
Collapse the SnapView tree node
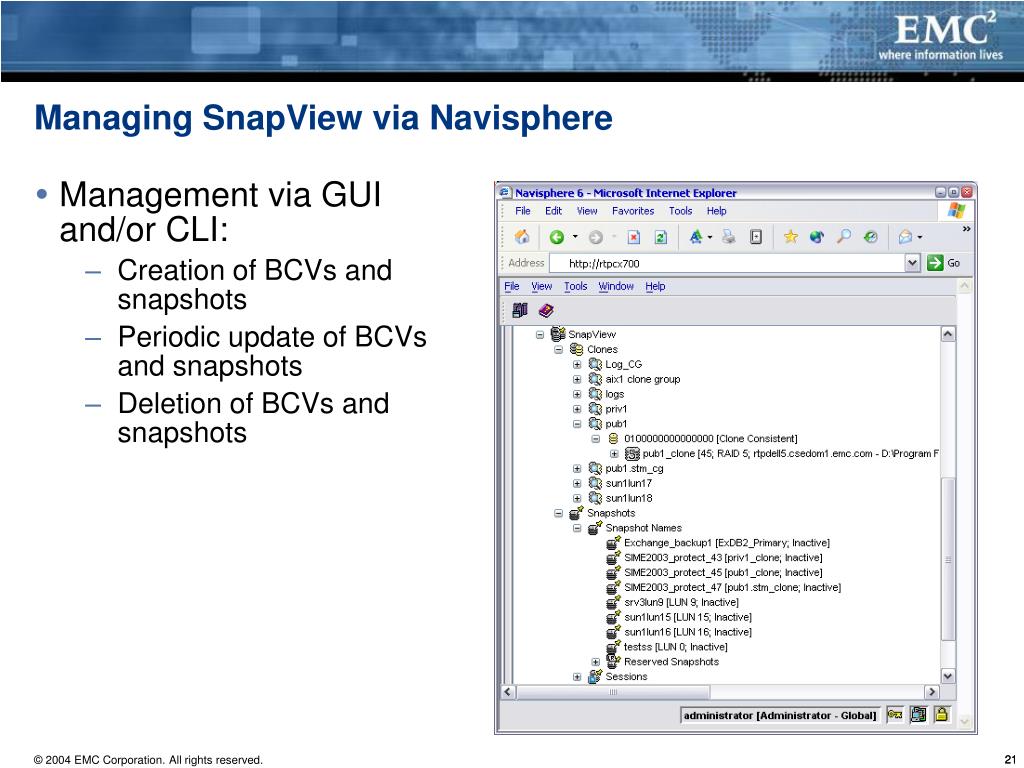click(540, 334)
